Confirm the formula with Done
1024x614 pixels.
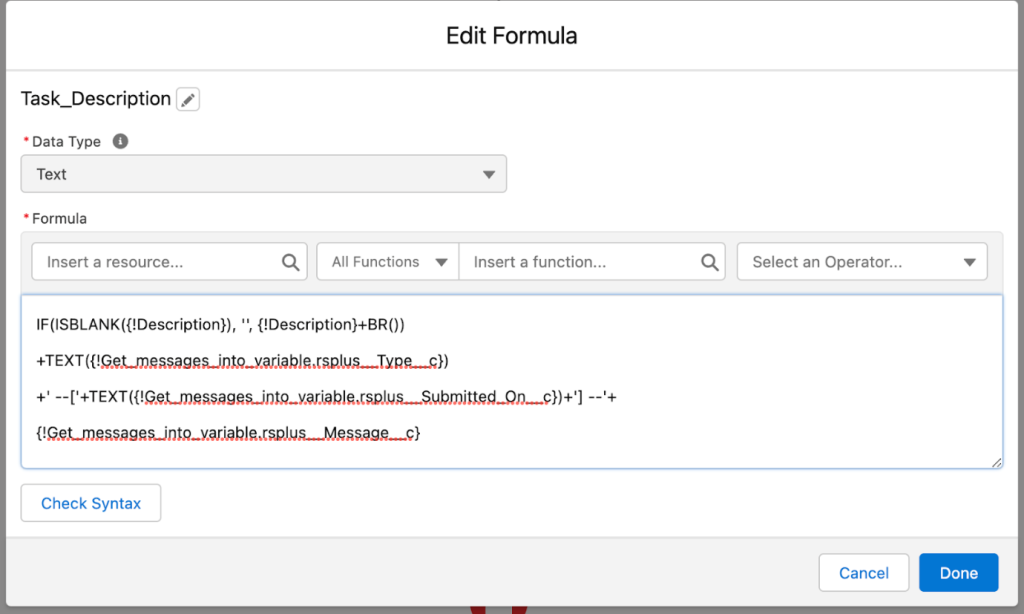958,573
